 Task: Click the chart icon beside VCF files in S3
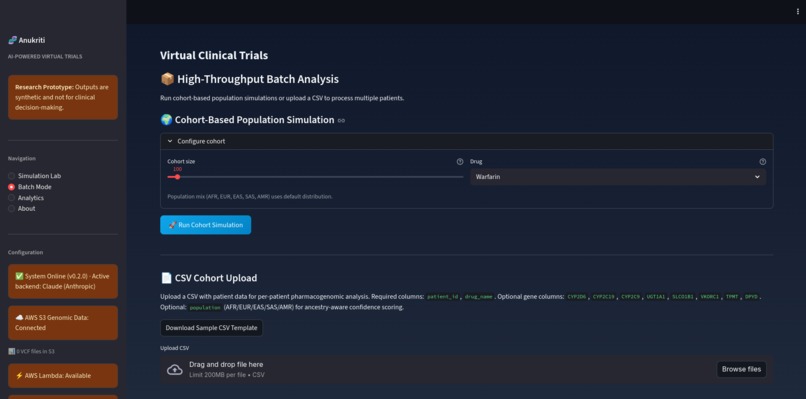[x=11, y=351]
